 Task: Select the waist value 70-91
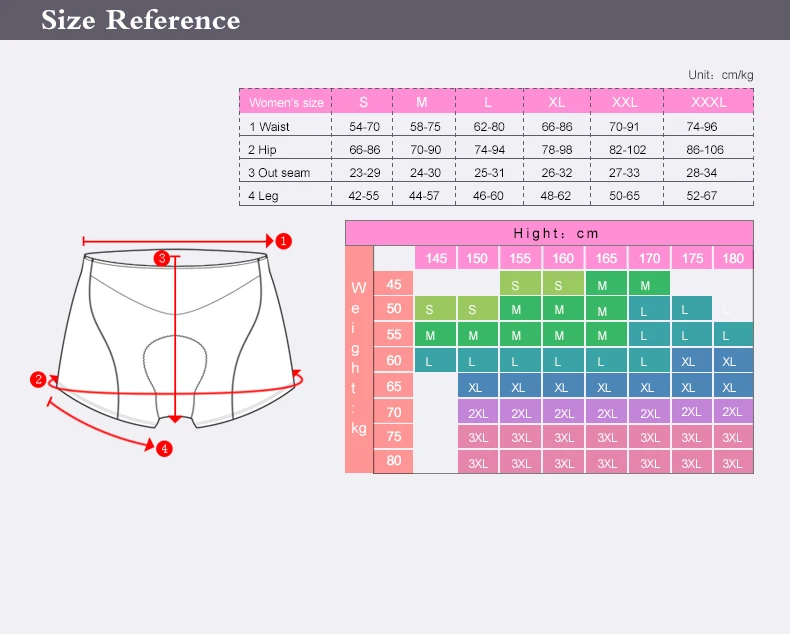click(624, 126)
